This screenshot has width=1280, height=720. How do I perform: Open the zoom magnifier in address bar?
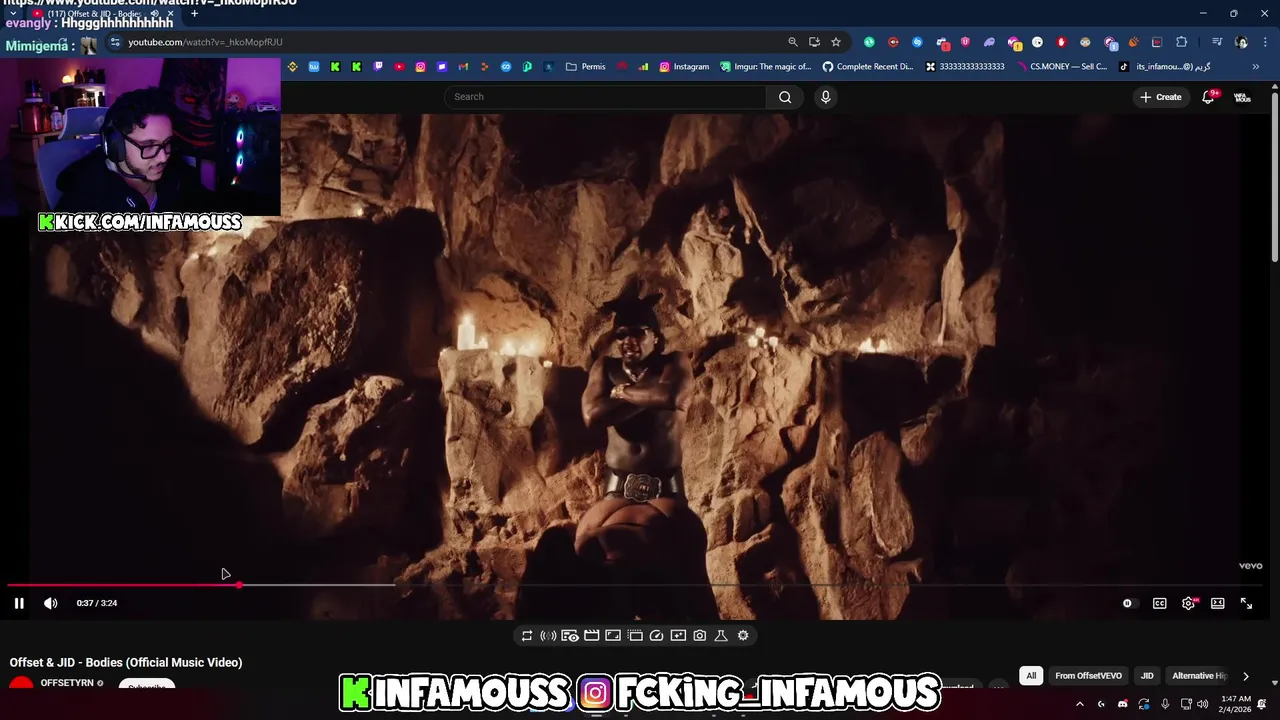(793, 42)
